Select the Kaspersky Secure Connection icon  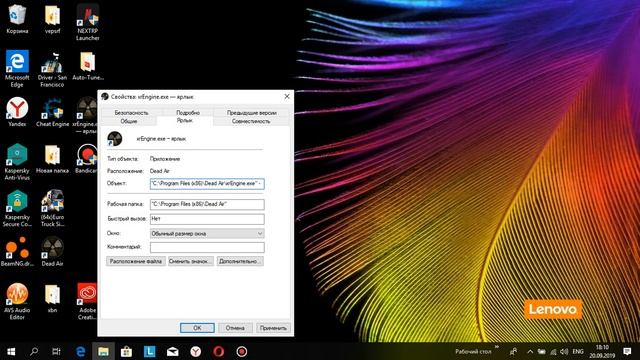tap(17, 208)
